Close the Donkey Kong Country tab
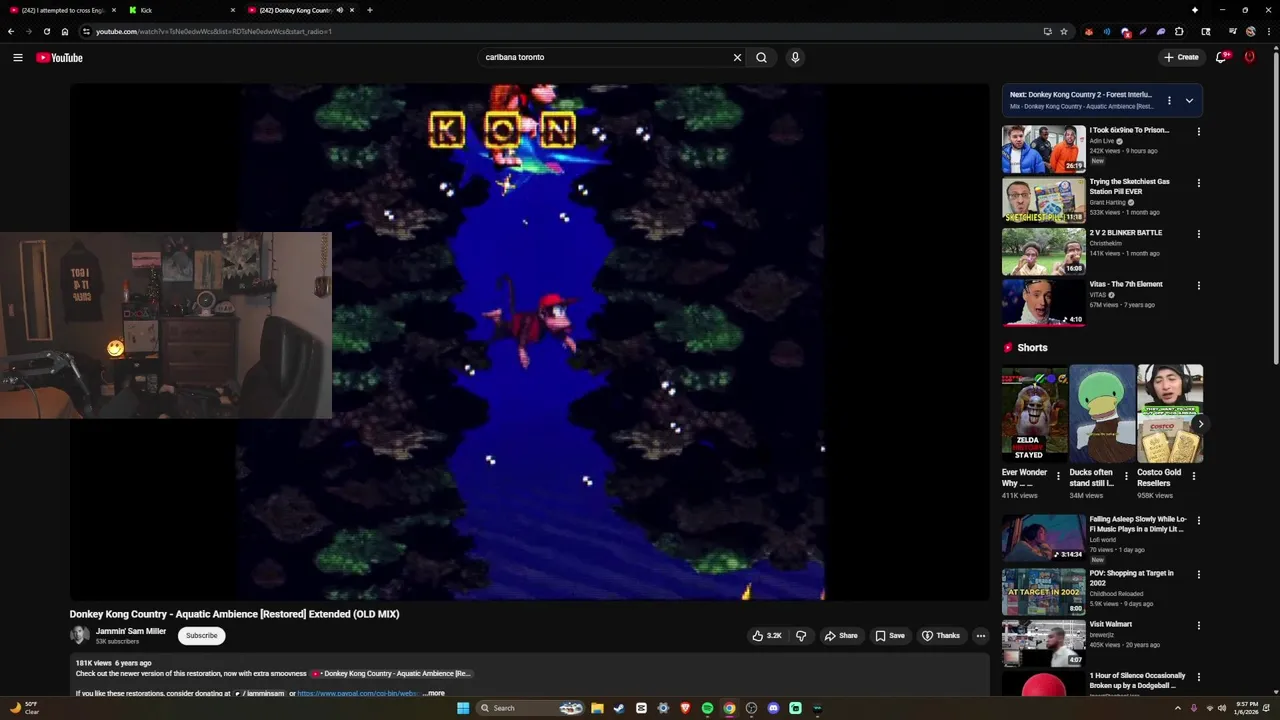 352,10
